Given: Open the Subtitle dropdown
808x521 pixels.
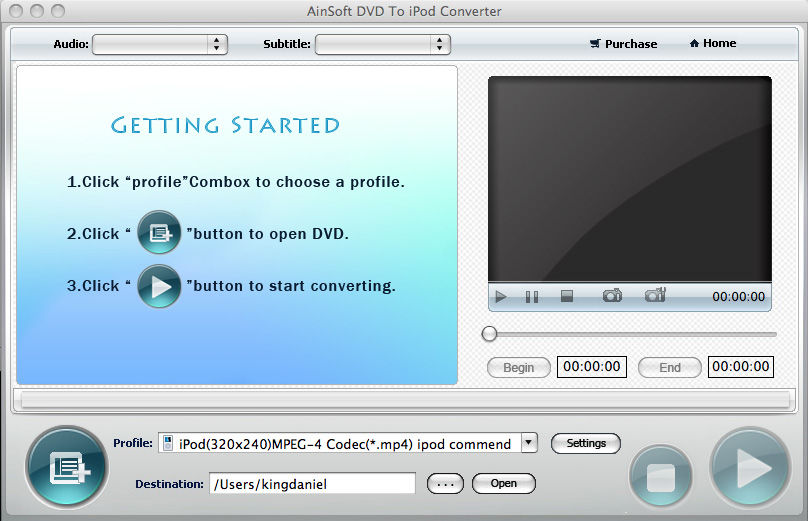Looking at the screenshot, I should click(x=382, y=44).
